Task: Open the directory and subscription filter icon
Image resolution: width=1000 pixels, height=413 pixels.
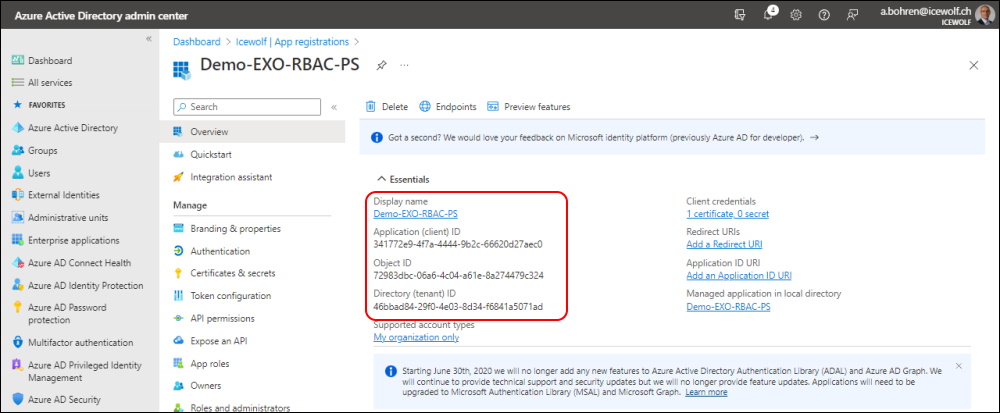Action: (x=740, y=15)
